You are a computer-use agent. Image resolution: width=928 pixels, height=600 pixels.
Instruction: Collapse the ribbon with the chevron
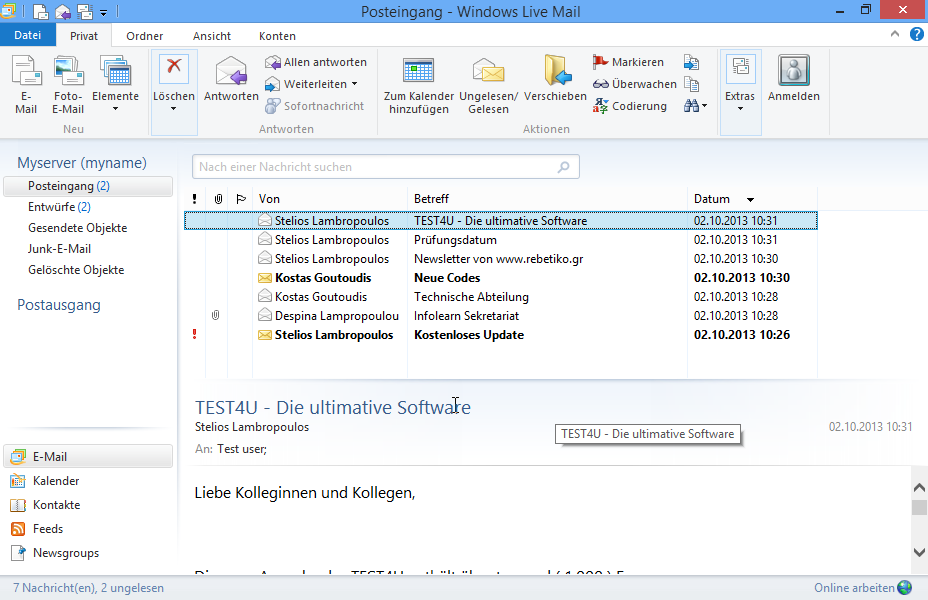[x=895, y=34]
